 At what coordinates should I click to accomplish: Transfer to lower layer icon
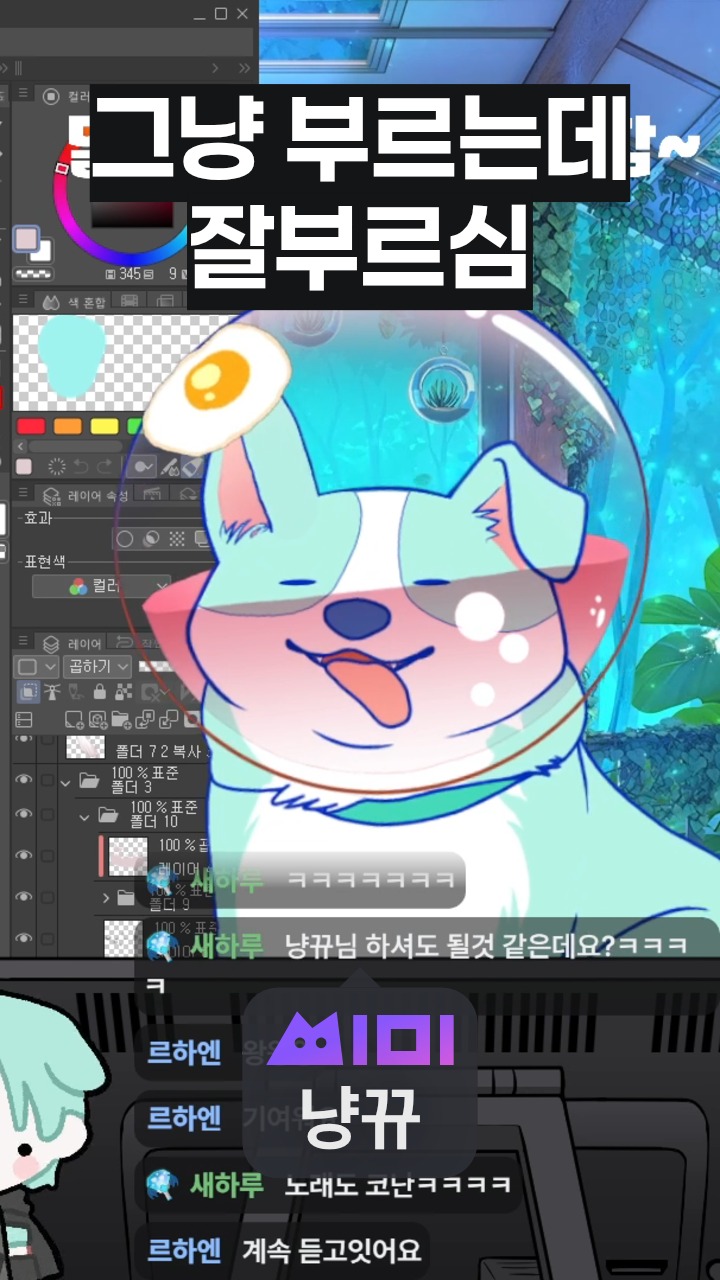click(145, 719)
